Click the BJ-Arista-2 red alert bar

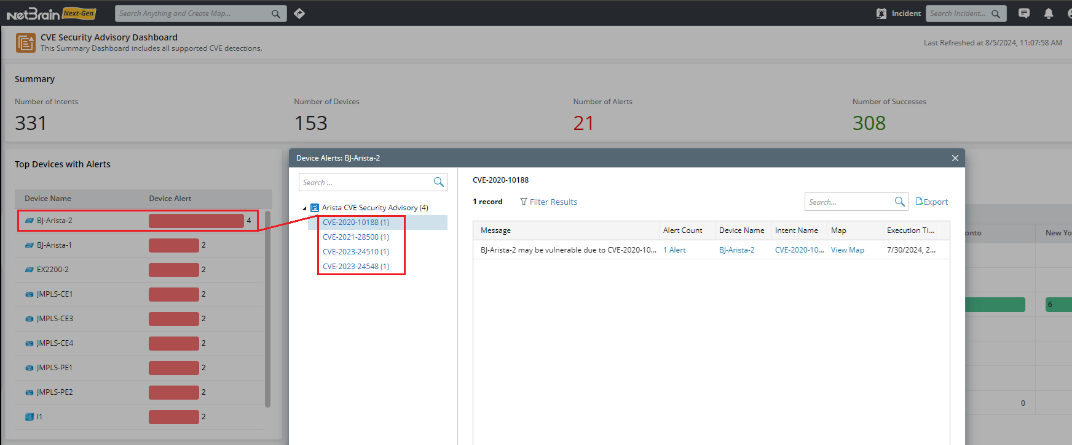[x=196, y=221]
